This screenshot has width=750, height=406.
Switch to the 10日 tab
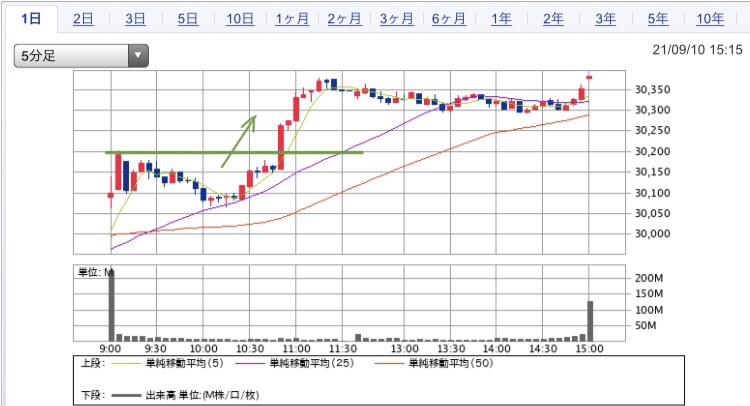[x=240, y=19]
